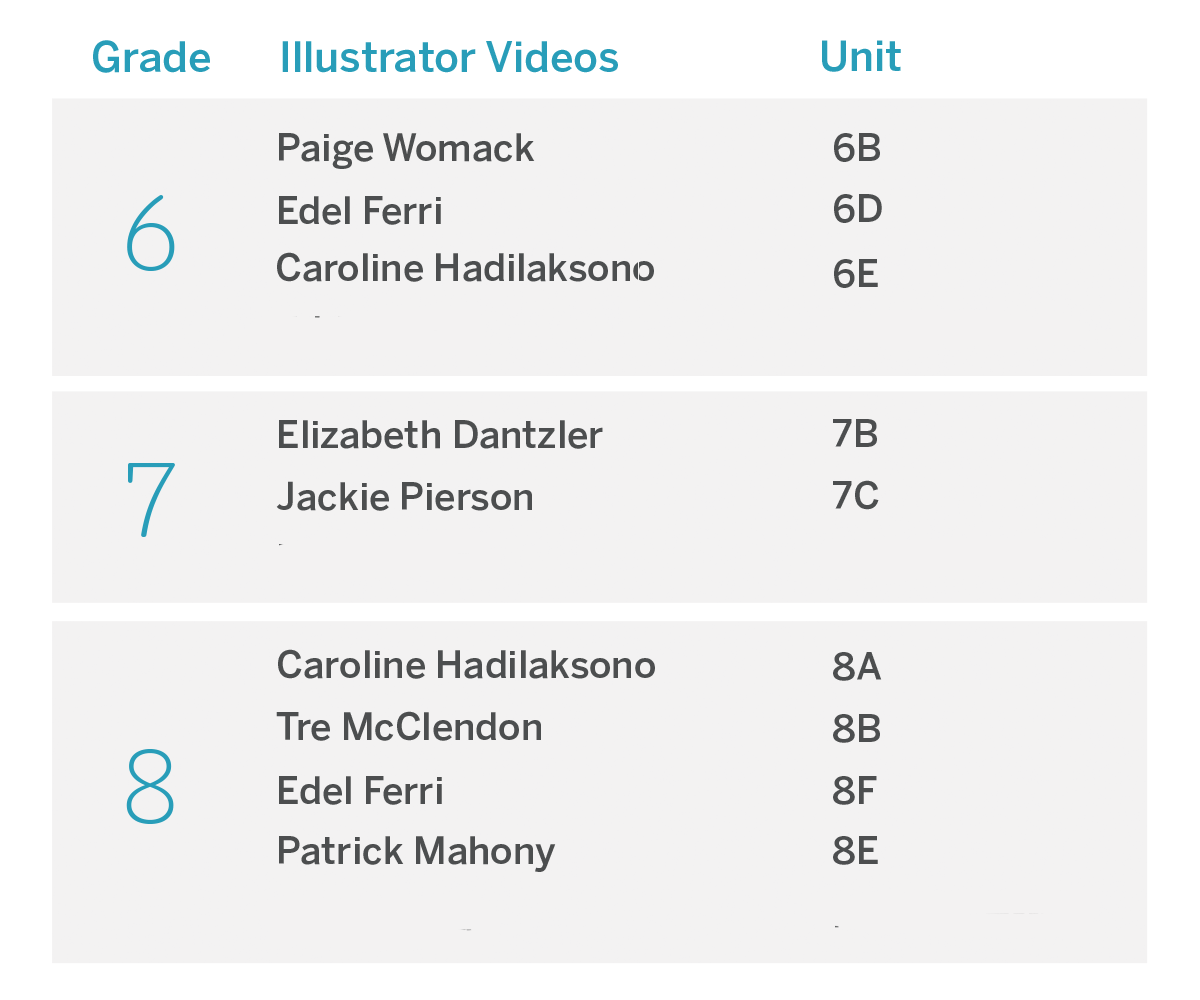Screen dimensions: 1200x1000
Task: Choose unit 7C
Action: pyautogui.click(x=855, y=496)
